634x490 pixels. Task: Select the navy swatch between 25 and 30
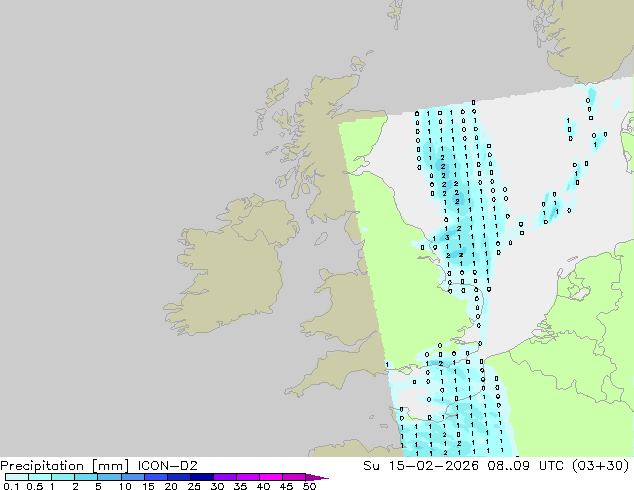click(201, 477)
